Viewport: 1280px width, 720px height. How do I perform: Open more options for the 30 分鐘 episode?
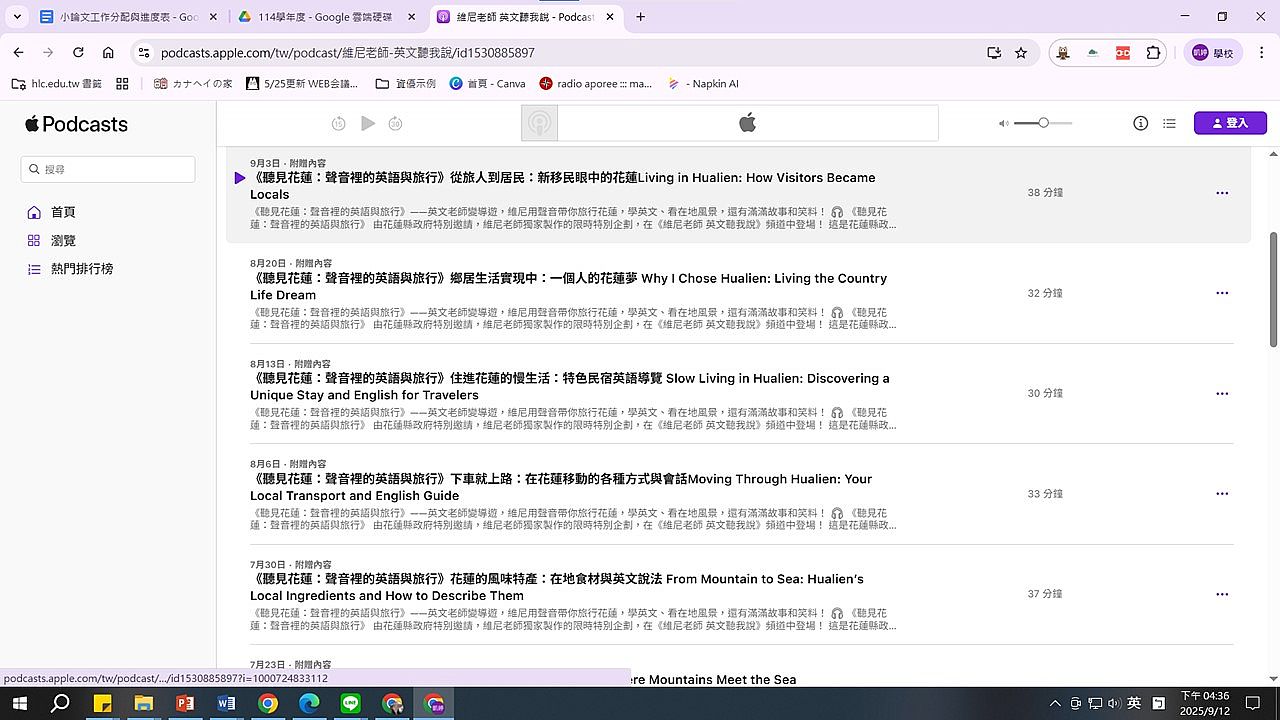tap(1221, 394)
